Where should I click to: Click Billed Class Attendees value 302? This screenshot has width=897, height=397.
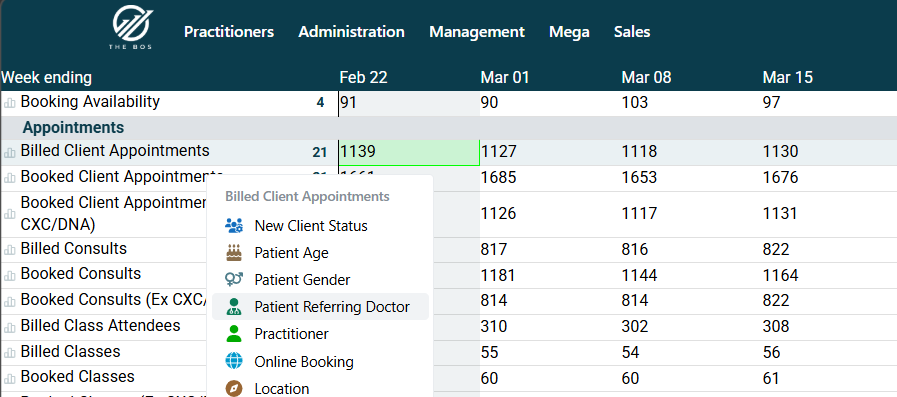click(634, 327)
